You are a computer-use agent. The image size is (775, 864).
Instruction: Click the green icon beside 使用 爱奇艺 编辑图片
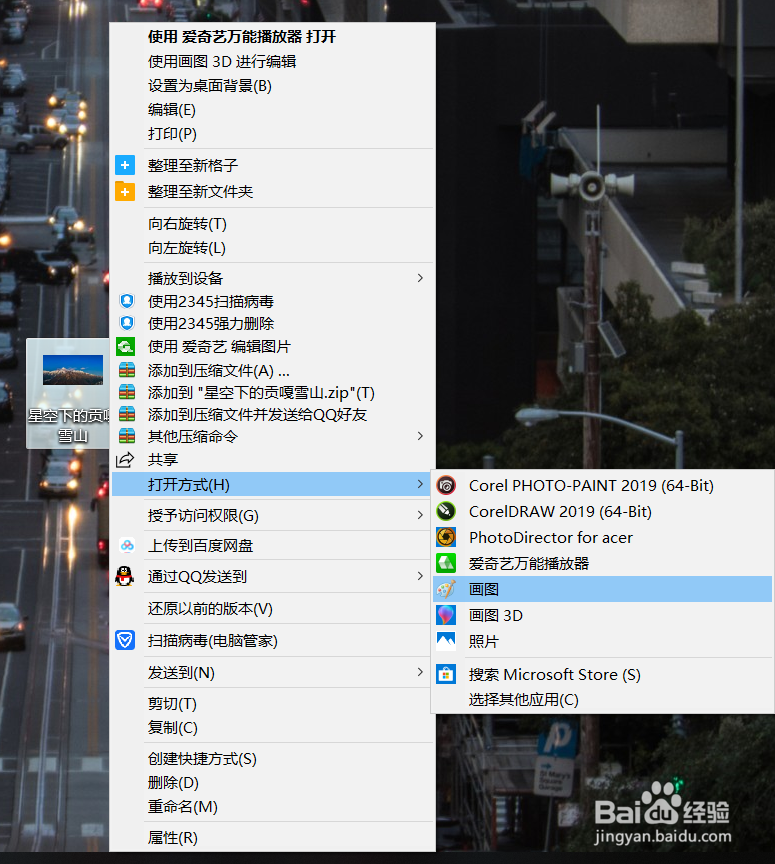pyautogui.click(x=126, y=346)
